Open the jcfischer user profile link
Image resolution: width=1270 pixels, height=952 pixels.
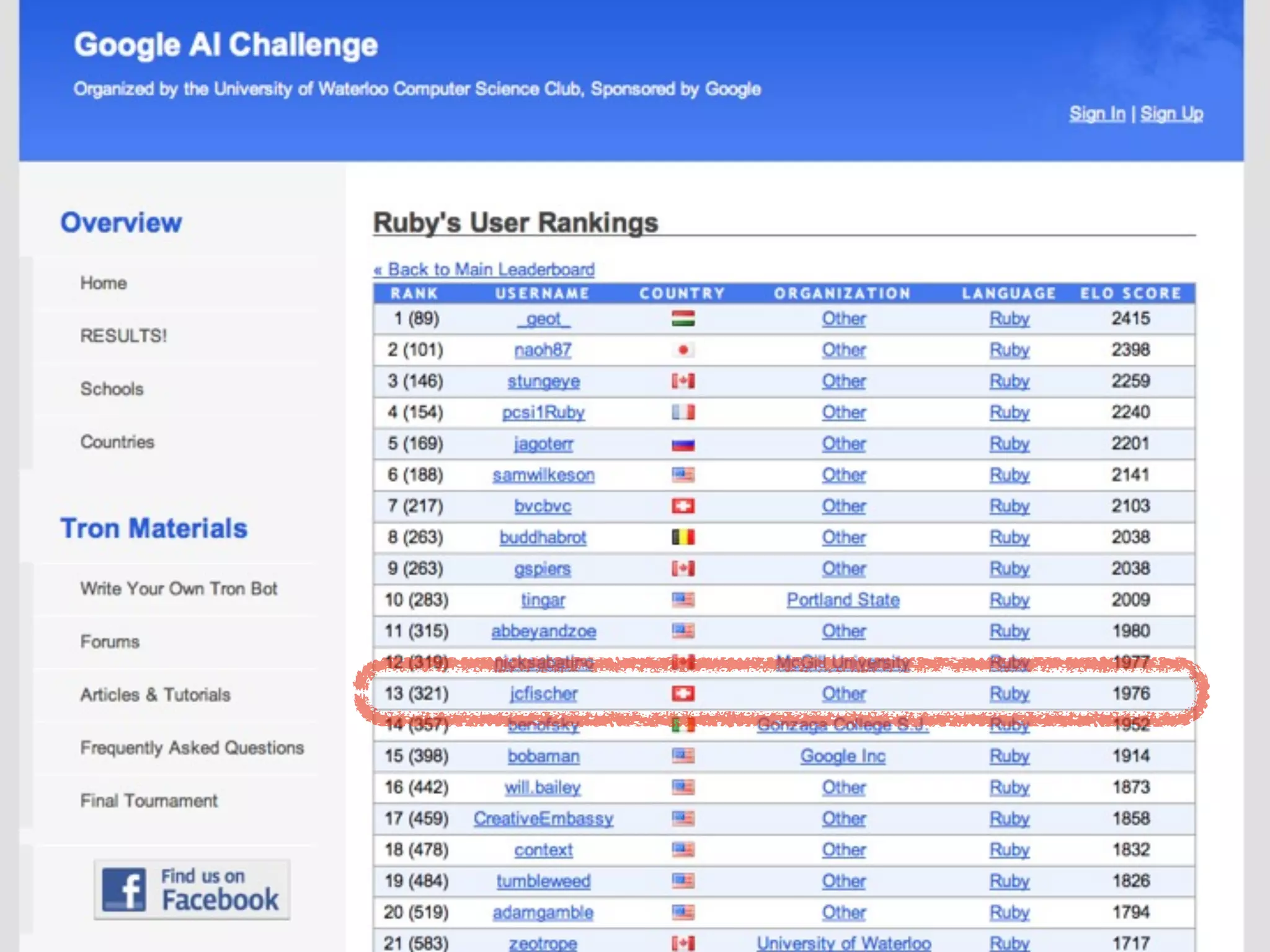(543, 694)
